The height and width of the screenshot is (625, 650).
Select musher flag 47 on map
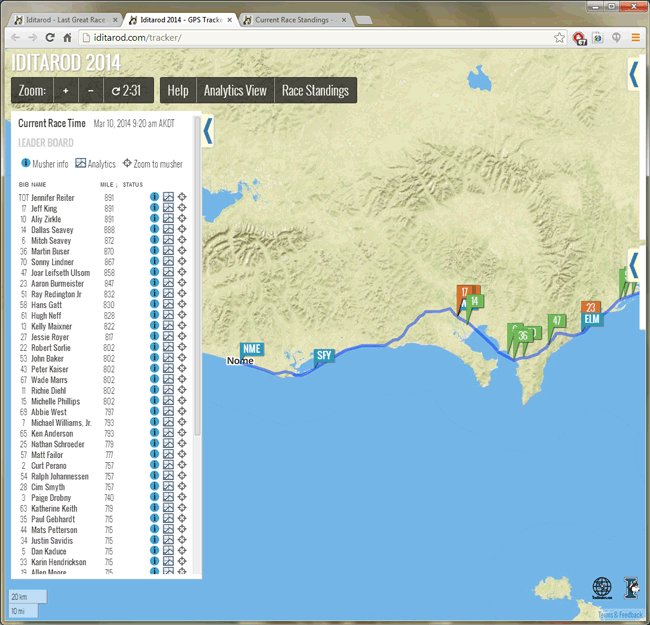click(x=557, y=320)
